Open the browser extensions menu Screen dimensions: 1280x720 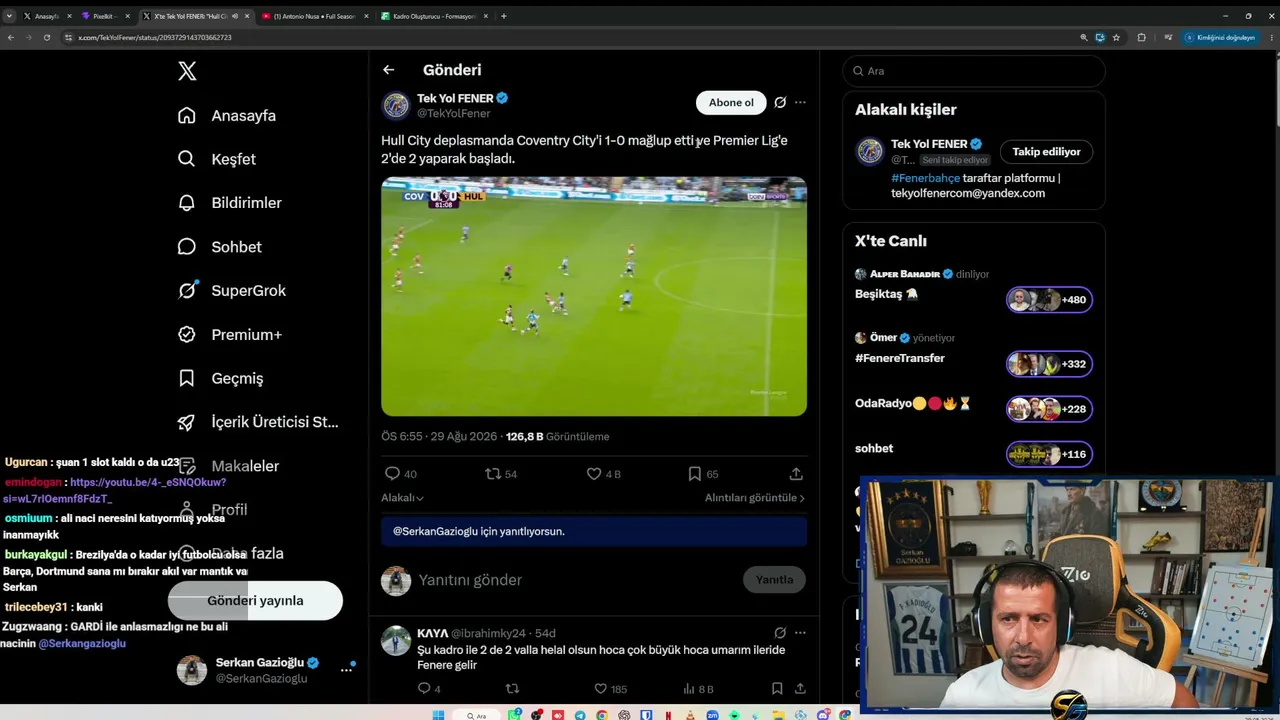click(x=1141, y=37)
